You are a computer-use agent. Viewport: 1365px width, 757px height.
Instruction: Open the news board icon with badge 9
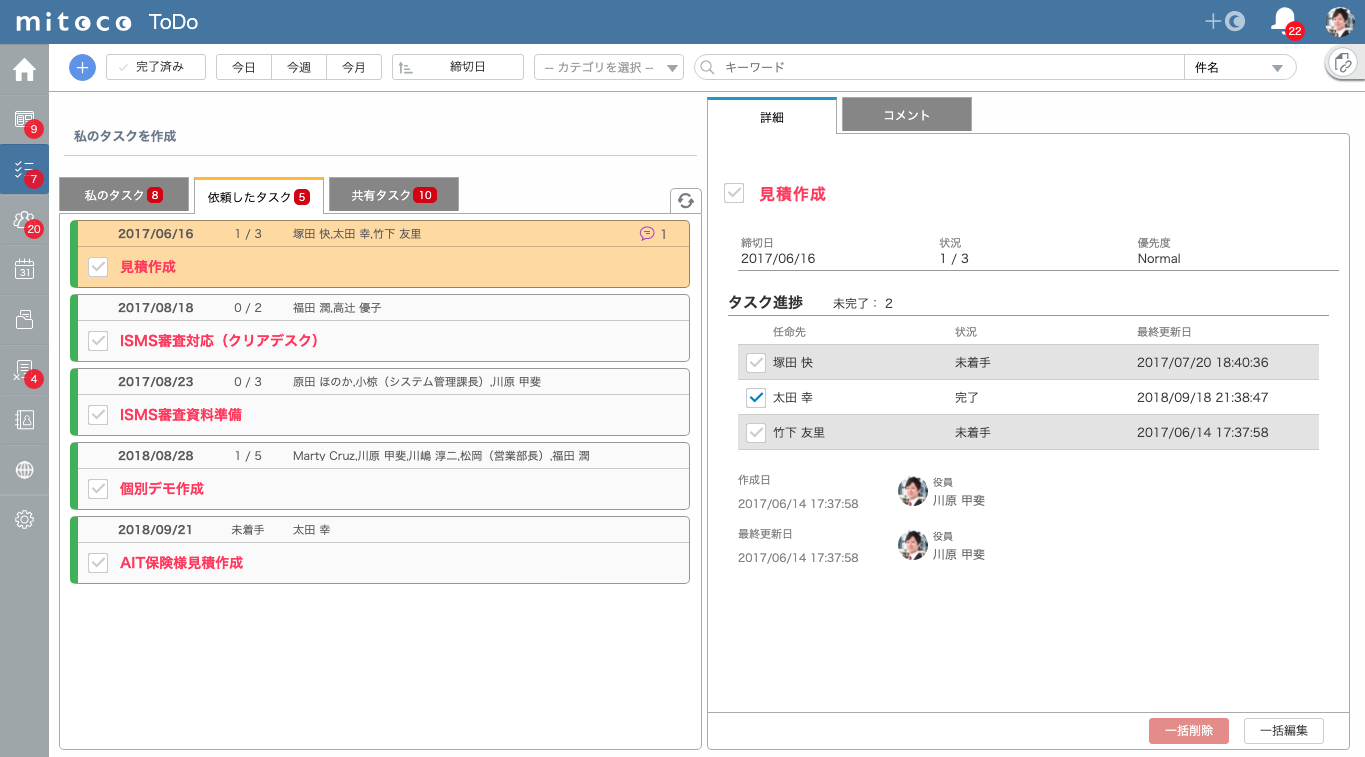point(24,120)
